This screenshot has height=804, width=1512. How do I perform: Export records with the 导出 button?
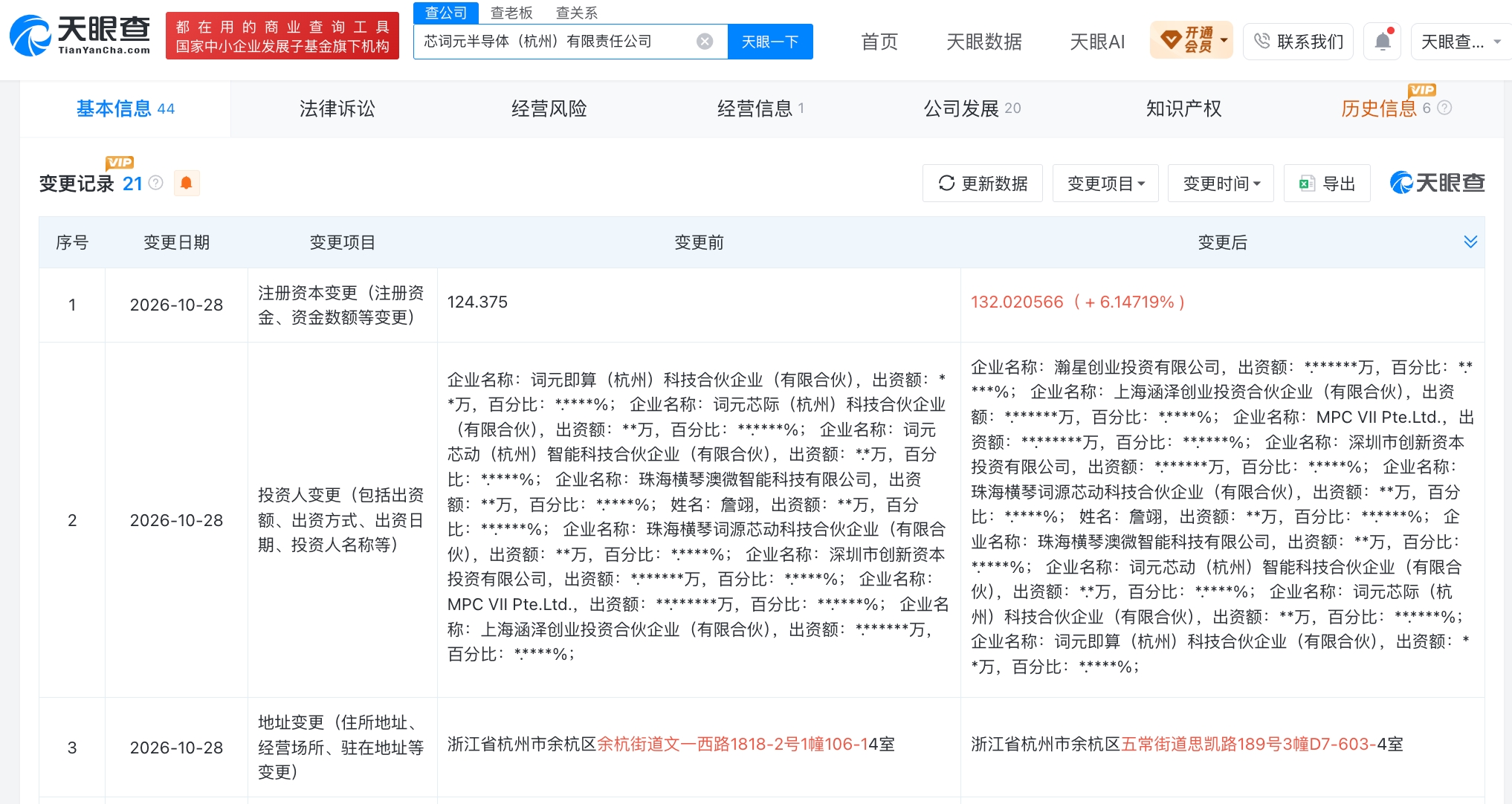[1327, 184]
